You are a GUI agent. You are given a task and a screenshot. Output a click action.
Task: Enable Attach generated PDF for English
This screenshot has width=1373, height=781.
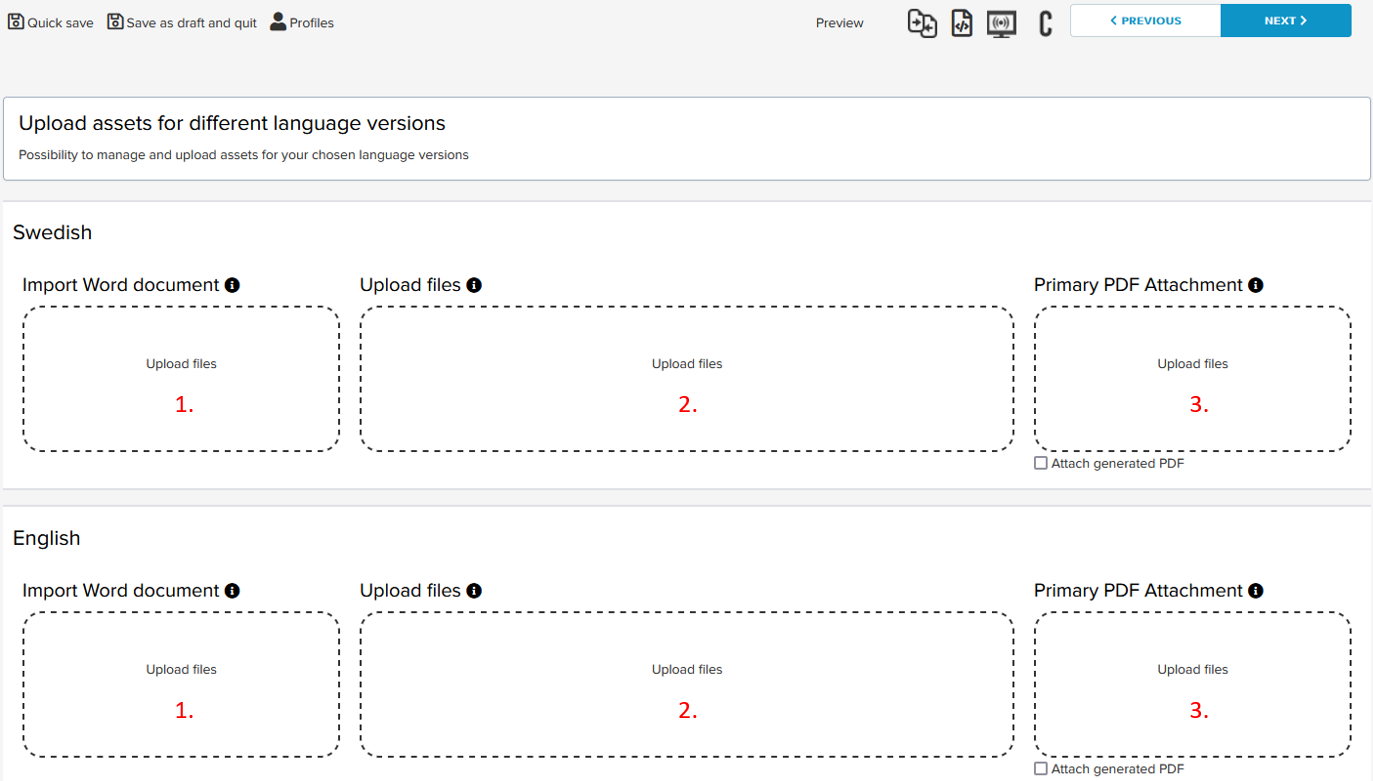pyautogui.click(x=1041, y=769)
